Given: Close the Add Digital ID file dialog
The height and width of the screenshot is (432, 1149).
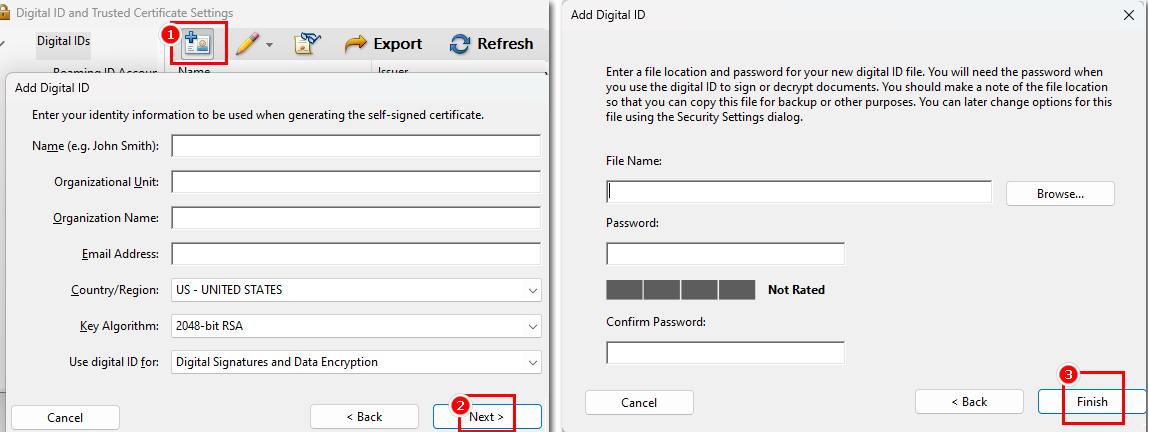Looking at the screenshot, I should click(x=1128, y=14).
